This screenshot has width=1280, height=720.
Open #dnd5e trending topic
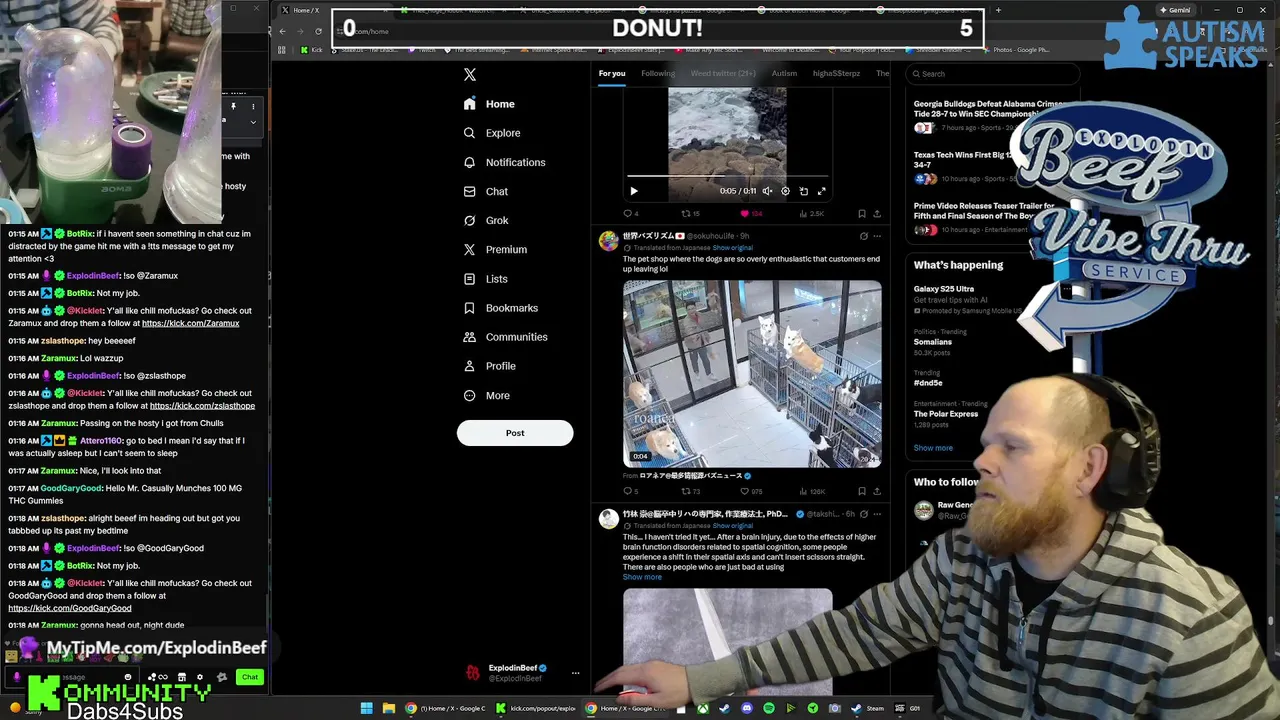[x=928, y=382]
